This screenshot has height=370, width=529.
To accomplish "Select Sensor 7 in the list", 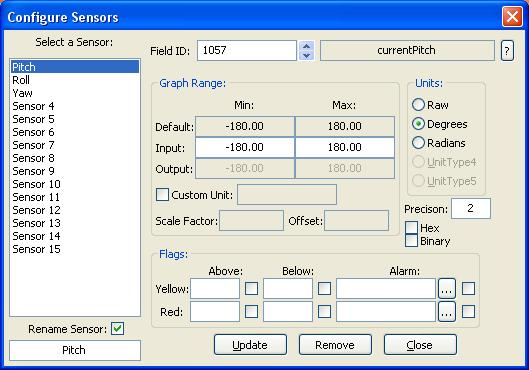I will pyautogui.click(x=75, y=145).
